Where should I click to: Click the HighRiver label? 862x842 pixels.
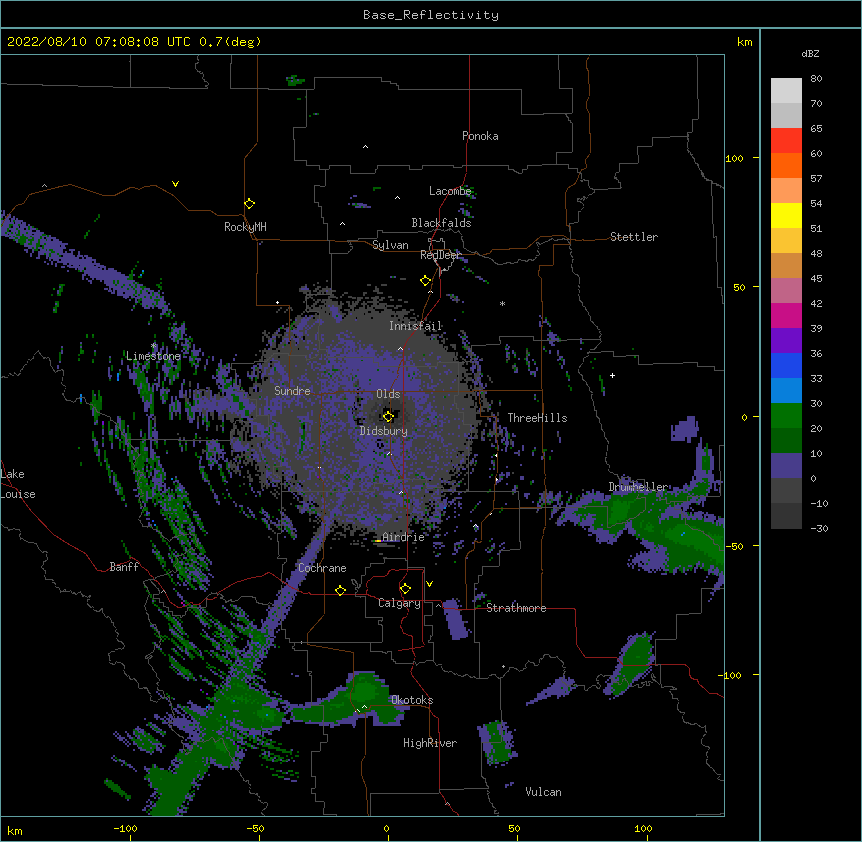pyautogui.click(x=430, y=743)
